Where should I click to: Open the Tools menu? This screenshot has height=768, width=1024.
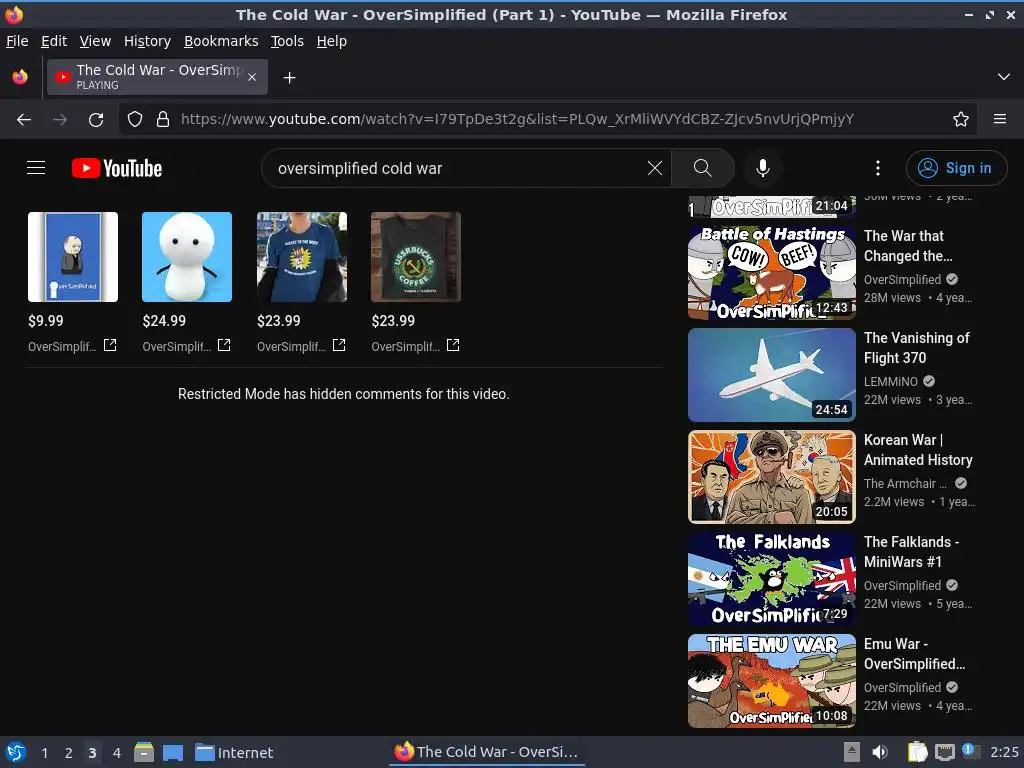(287, 41)
